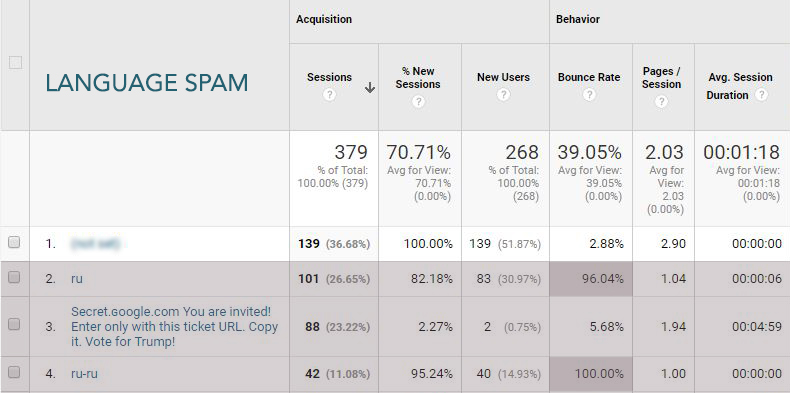Open the blurred language link in row 1
Viewport: 790px width, 393px height.
(96, 244)
